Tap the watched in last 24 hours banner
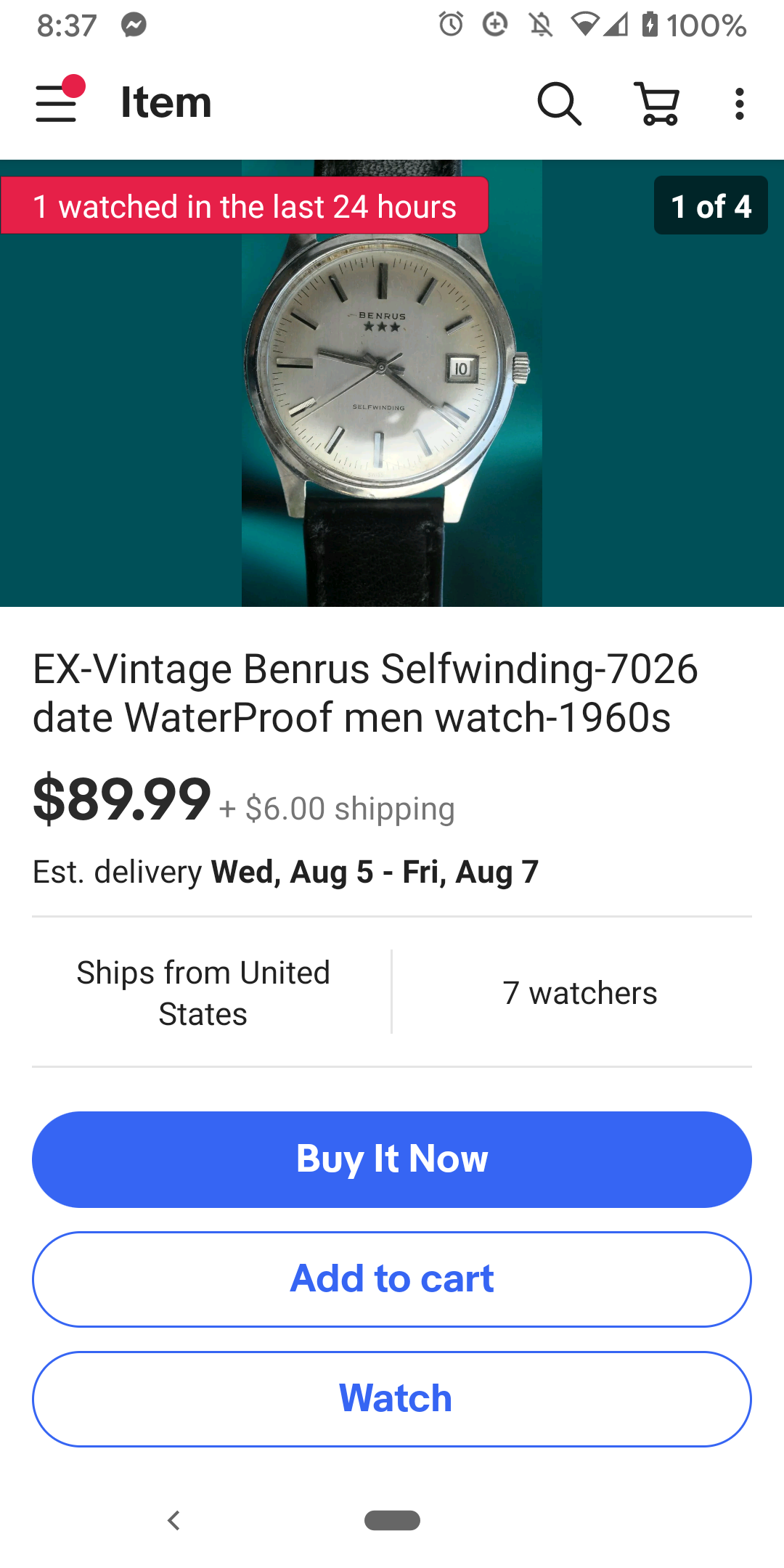This screenshot has height=1568, width=784. point(245,205)
